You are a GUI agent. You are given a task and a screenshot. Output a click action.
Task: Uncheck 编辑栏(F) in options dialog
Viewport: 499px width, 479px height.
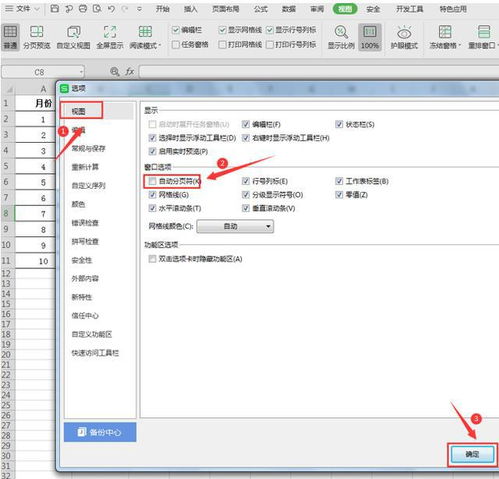coord(246,124)
